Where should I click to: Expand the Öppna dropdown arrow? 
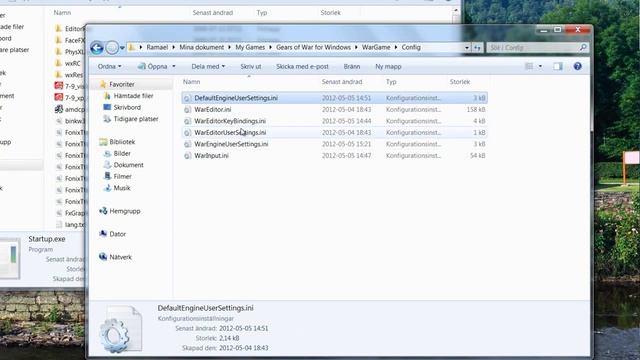tap(173, 66)
